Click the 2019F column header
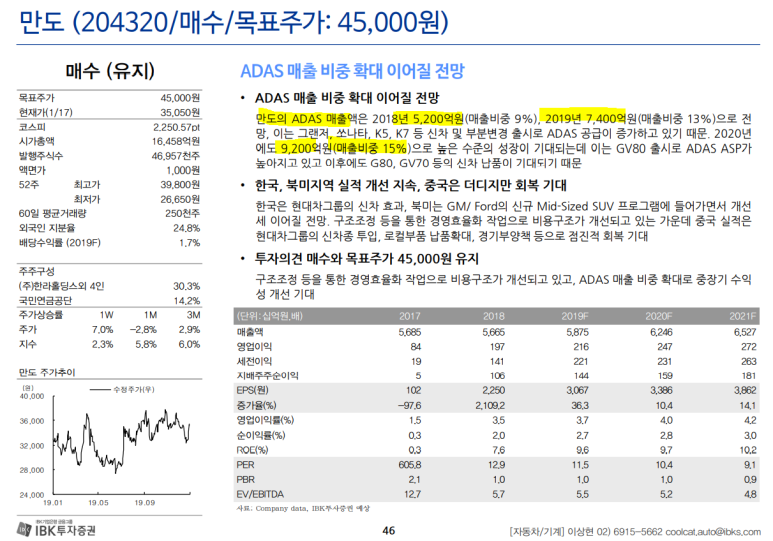This screenshot has height=541, width=773. click(x=575, y=316)
